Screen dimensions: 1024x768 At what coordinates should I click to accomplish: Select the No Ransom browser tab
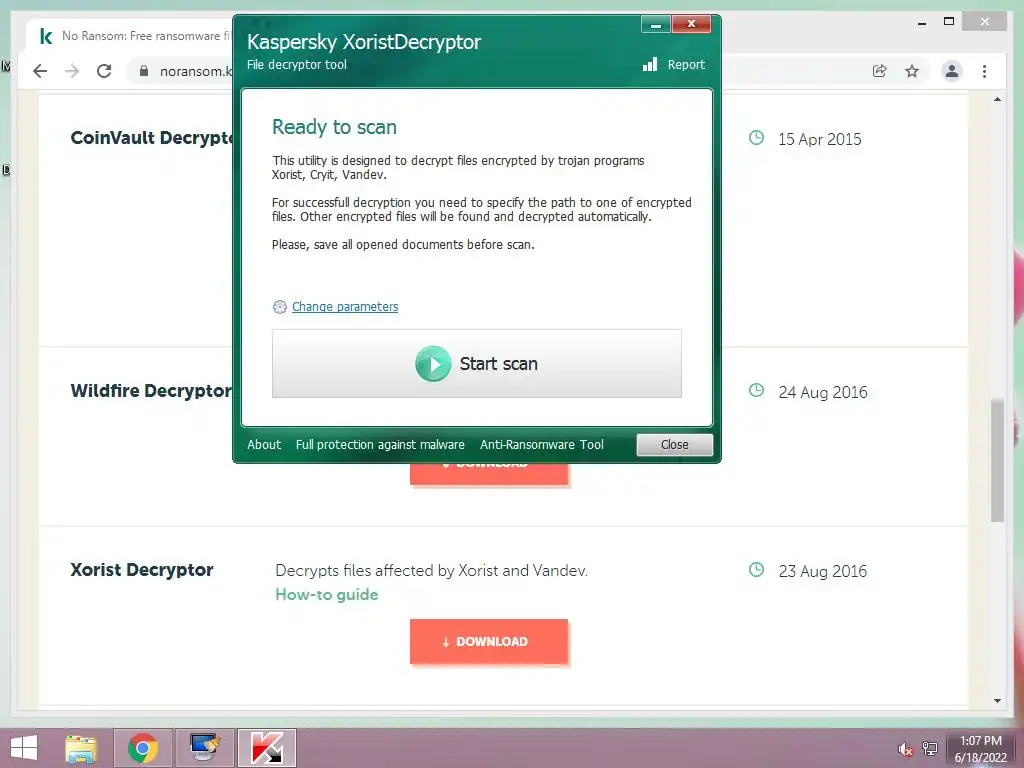pos(131,36)
